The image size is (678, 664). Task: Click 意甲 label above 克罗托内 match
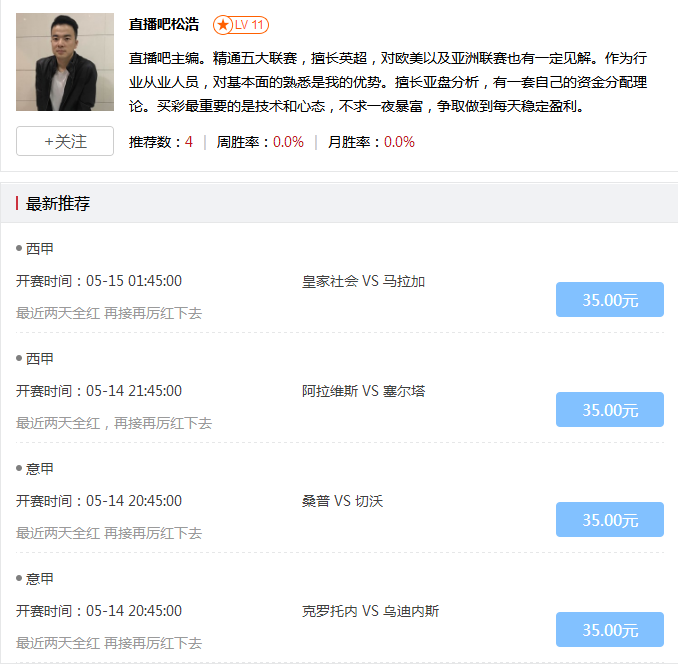point(39,578)
